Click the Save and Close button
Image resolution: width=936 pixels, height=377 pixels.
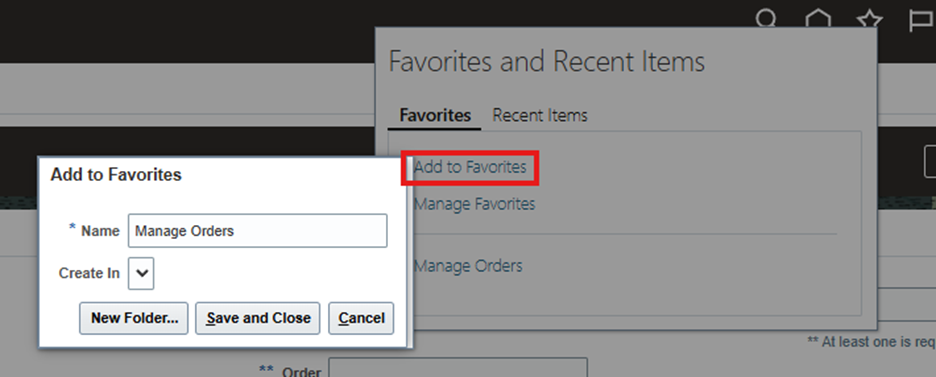coord(258,318)
